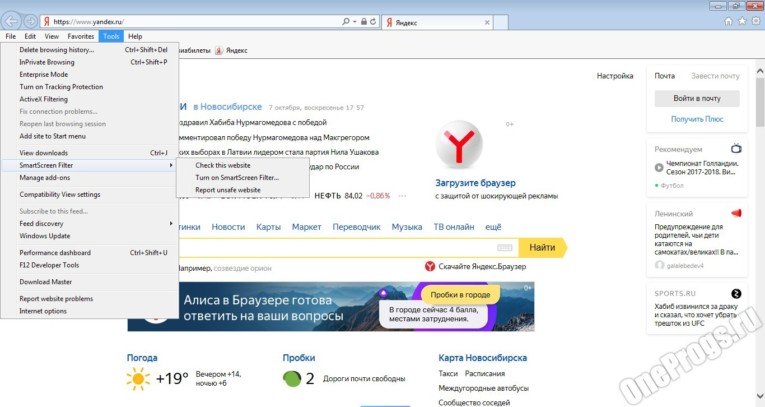
Task: Open the Новости service link
Action: (x=228, y=227)
